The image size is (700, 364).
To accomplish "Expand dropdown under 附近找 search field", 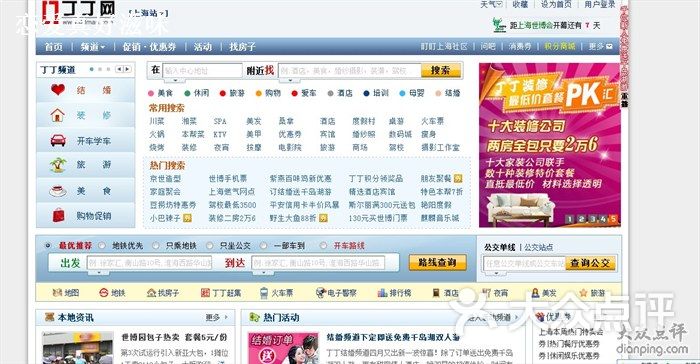I will 290,80.
